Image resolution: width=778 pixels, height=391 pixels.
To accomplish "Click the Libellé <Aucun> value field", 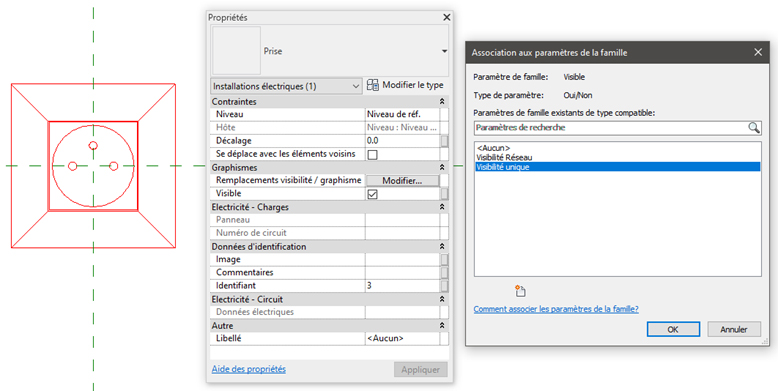I will 402,338.
